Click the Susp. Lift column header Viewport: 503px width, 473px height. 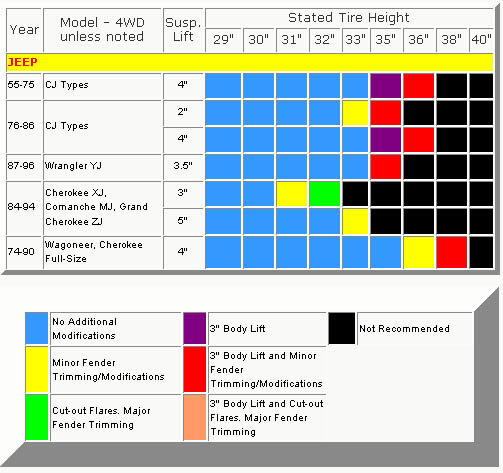[x=183, y=30]
